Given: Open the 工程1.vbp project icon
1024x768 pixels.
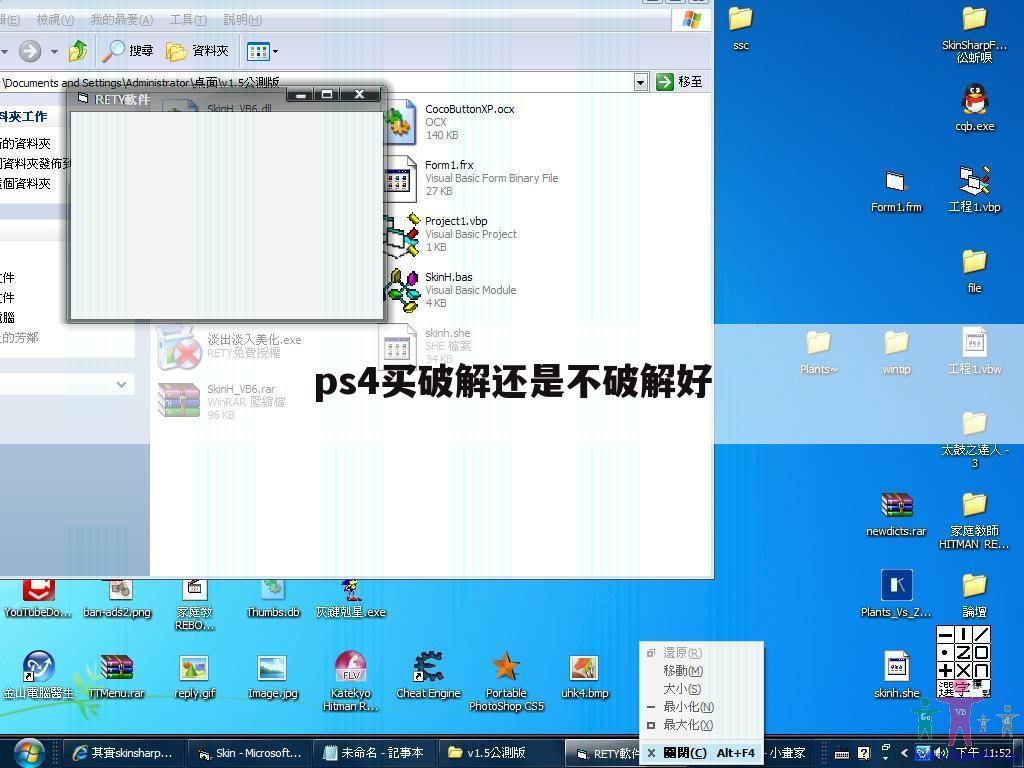Looking at the screenshot, I should point(974,182).
